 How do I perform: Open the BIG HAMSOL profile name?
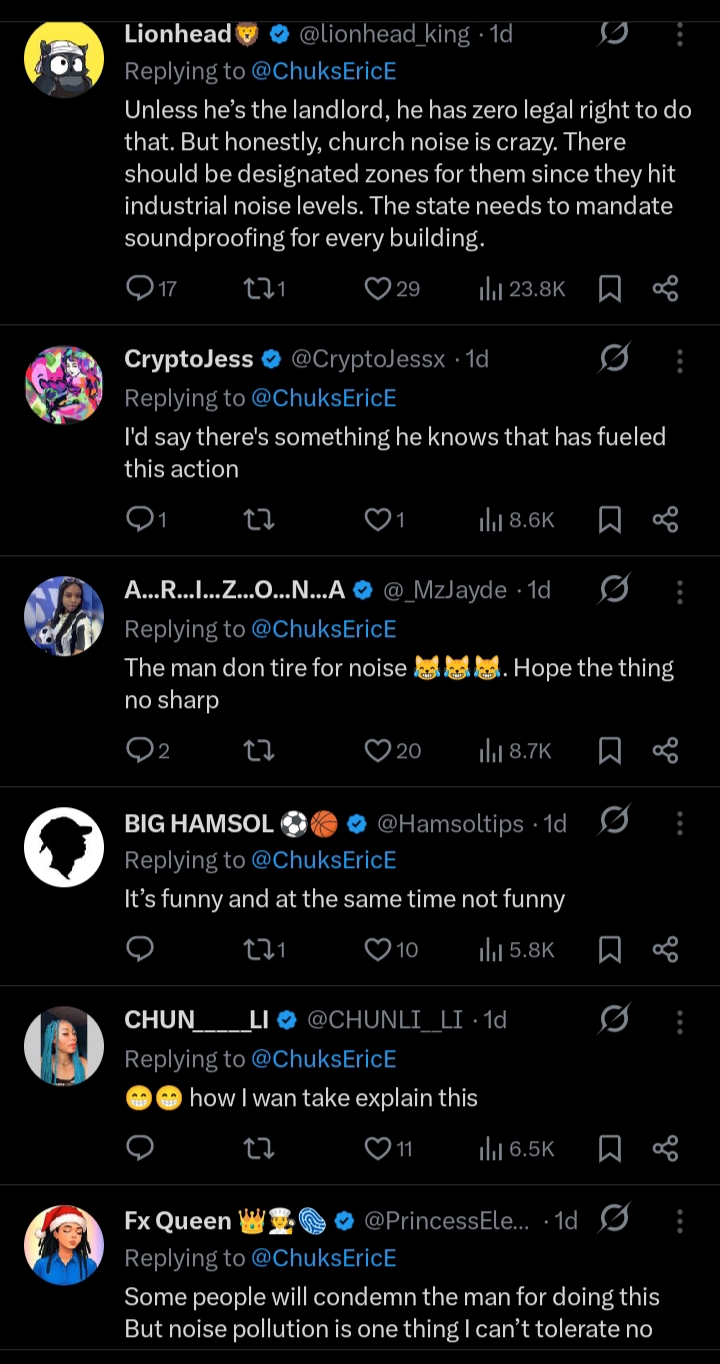pyautogui.click(x=198, y=823)
